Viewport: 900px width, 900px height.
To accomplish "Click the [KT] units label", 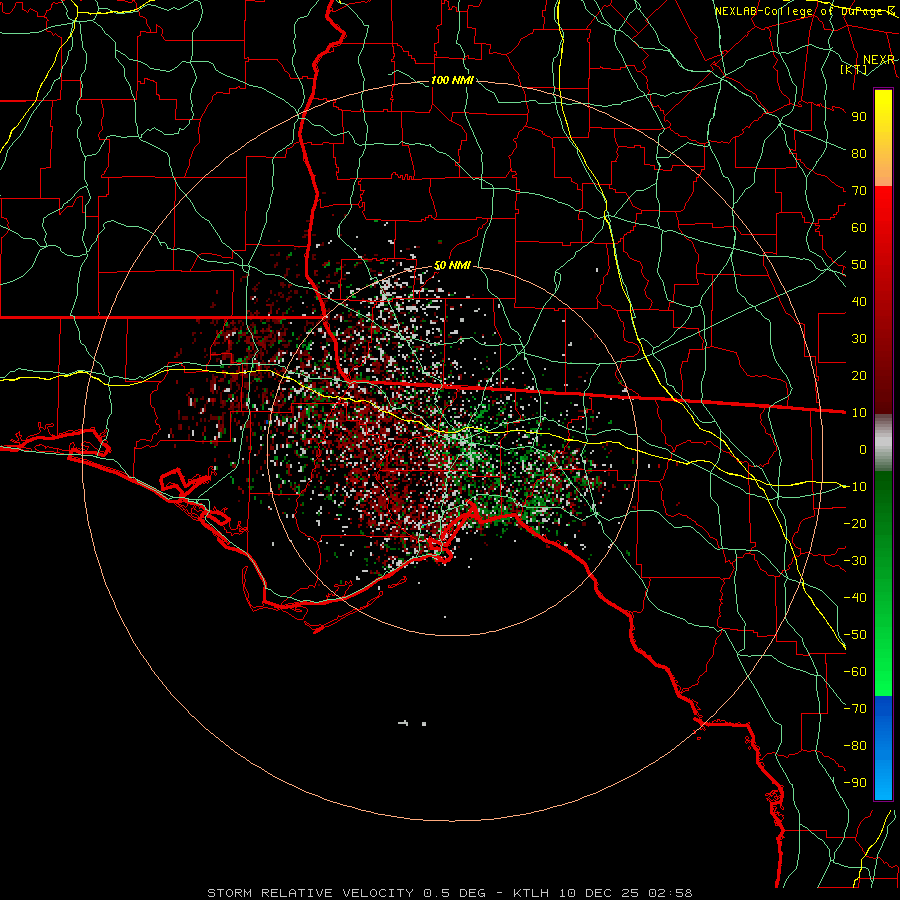I will coord(854,69).
